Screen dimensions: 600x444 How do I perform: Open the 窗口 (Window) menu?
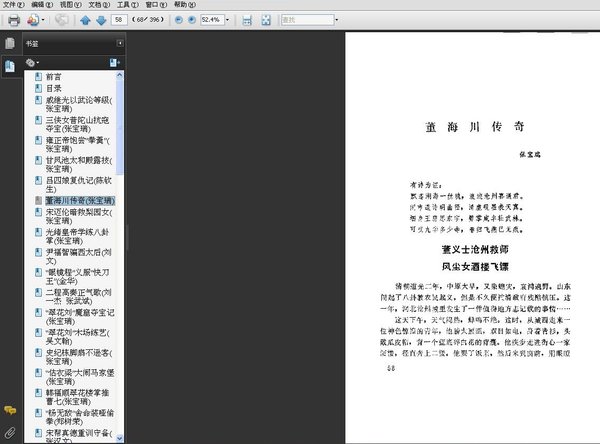pos(156,5)
